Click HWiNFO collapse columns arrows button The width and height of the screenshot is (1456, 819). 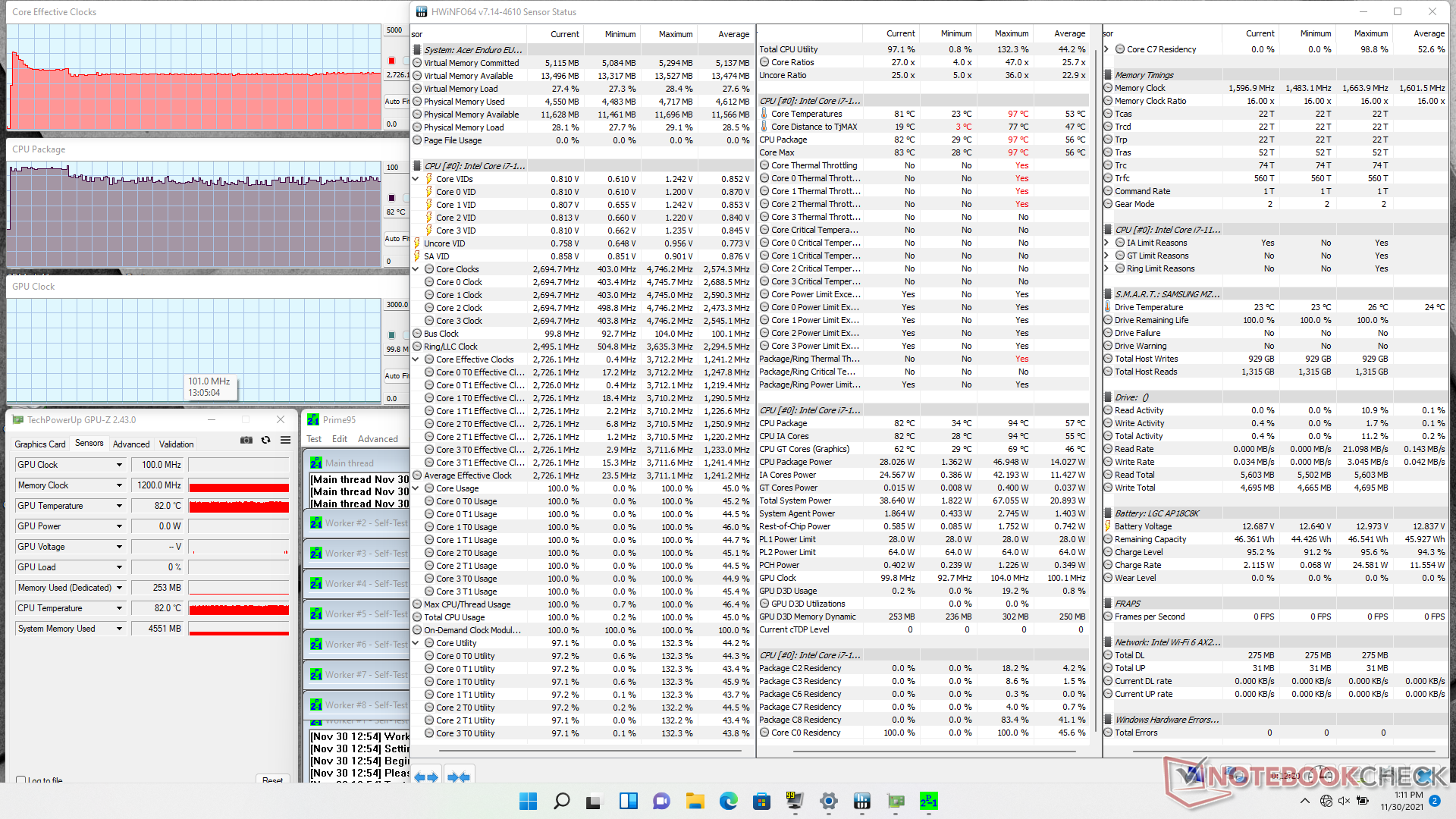click(x=459, y=777)
